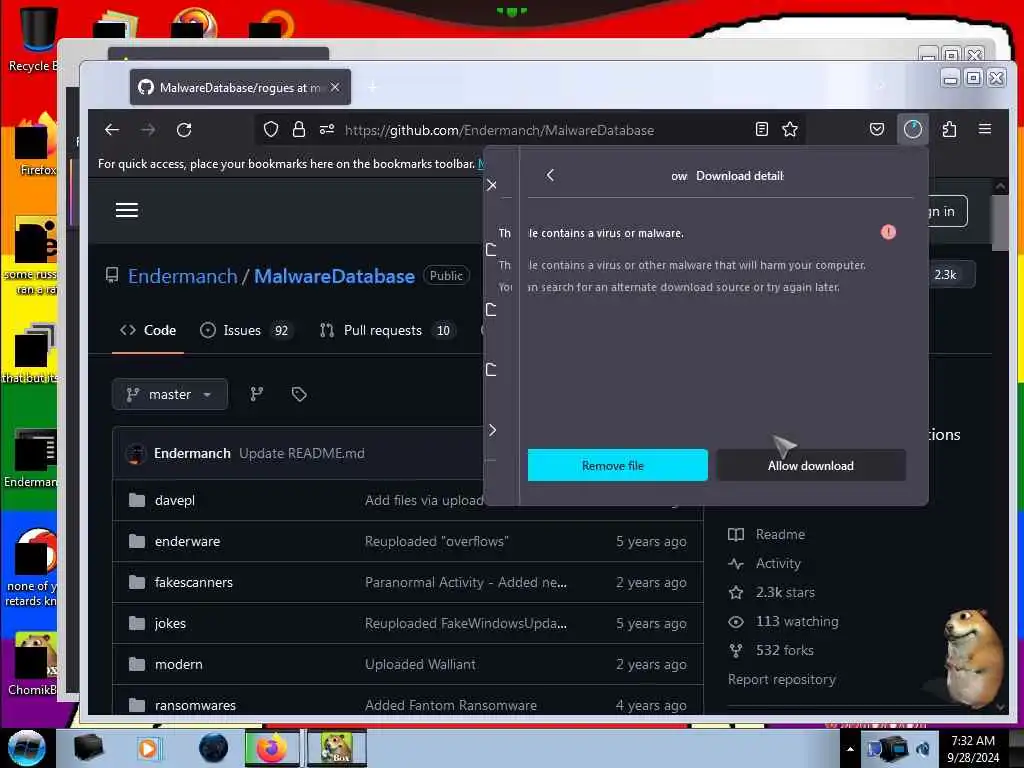Viewport: 1024px width, 768px height.
Task: Click Endermanch commit author name
Action: point(192,453)
